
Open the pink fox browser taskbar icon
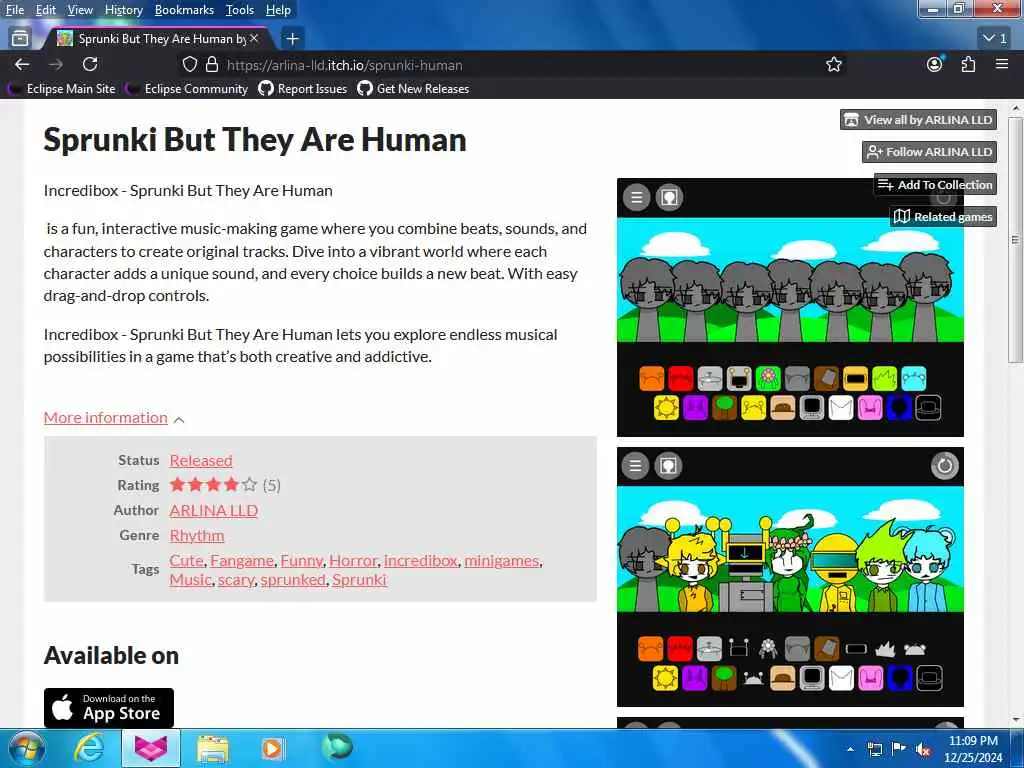[x=151, y=748]
